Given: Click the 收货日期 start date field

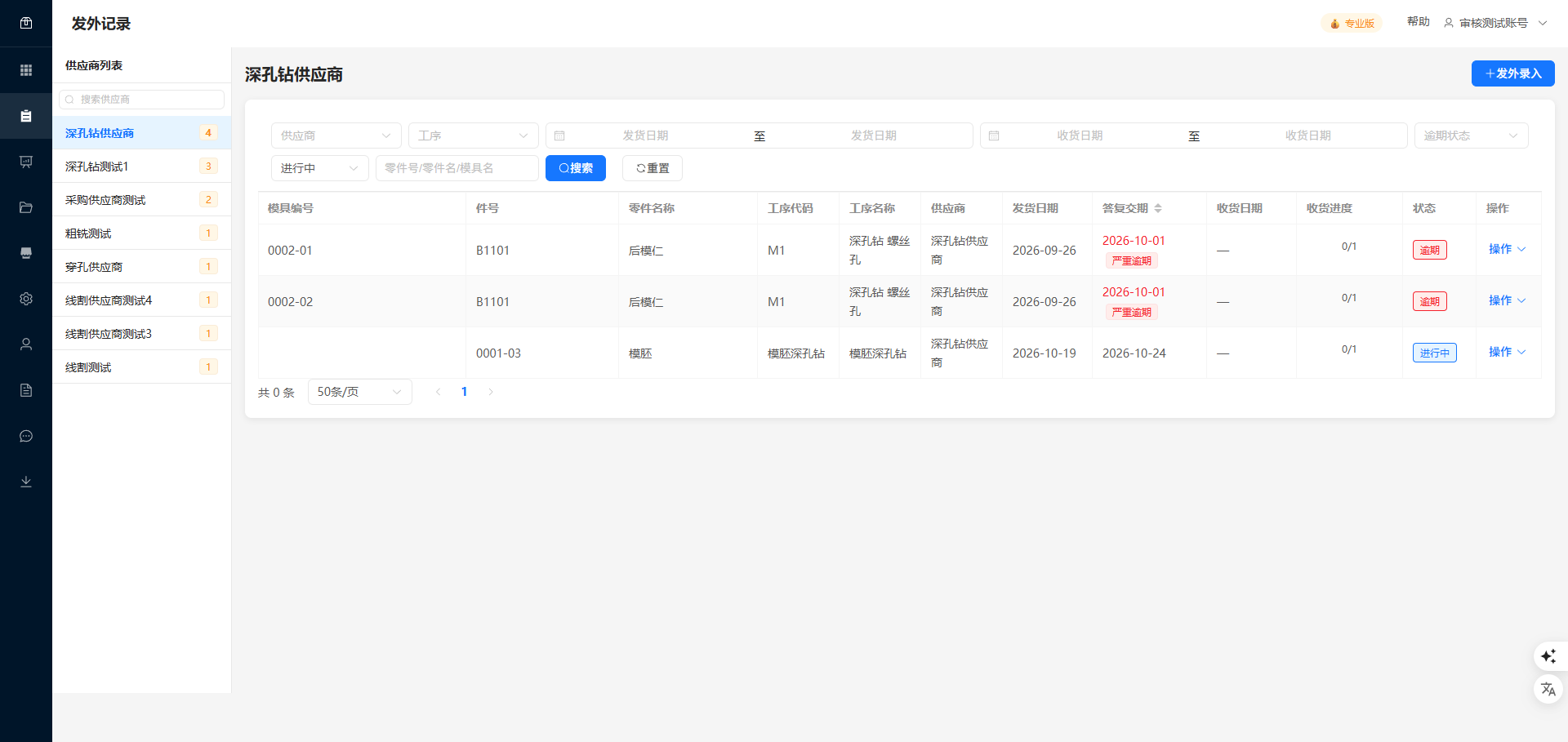Looking at the screenshot, I should [1080, 136].
